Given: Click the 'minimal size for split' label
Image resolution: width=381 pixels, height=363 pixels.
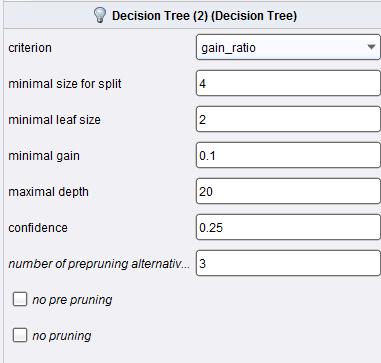Looking at the screenshot, I should pos(65,84).
